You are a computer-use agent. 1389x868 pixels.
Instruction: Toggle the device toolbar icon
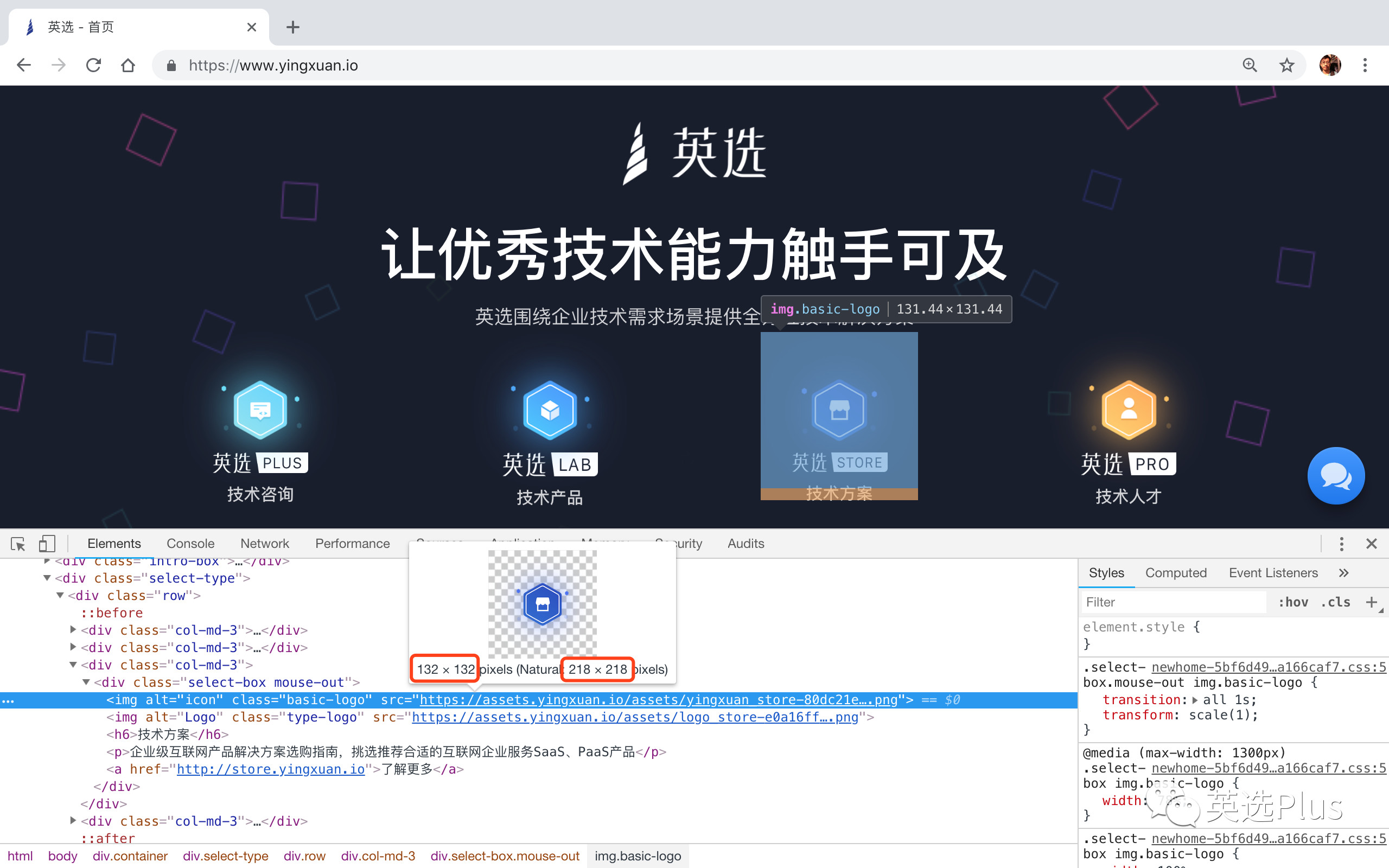click(47, 543)
